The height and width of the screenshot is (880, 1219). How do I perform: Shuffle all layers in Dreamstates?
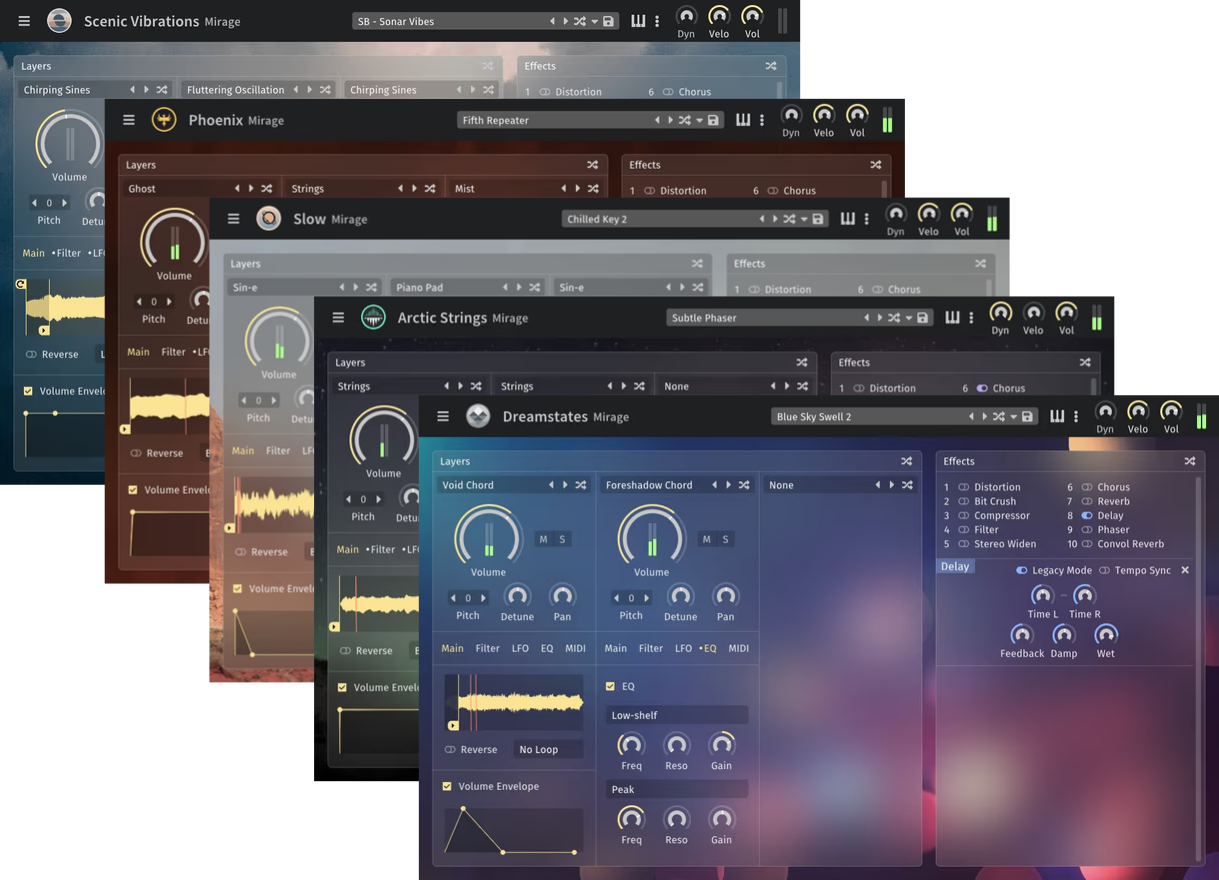[x=906, y=461]
